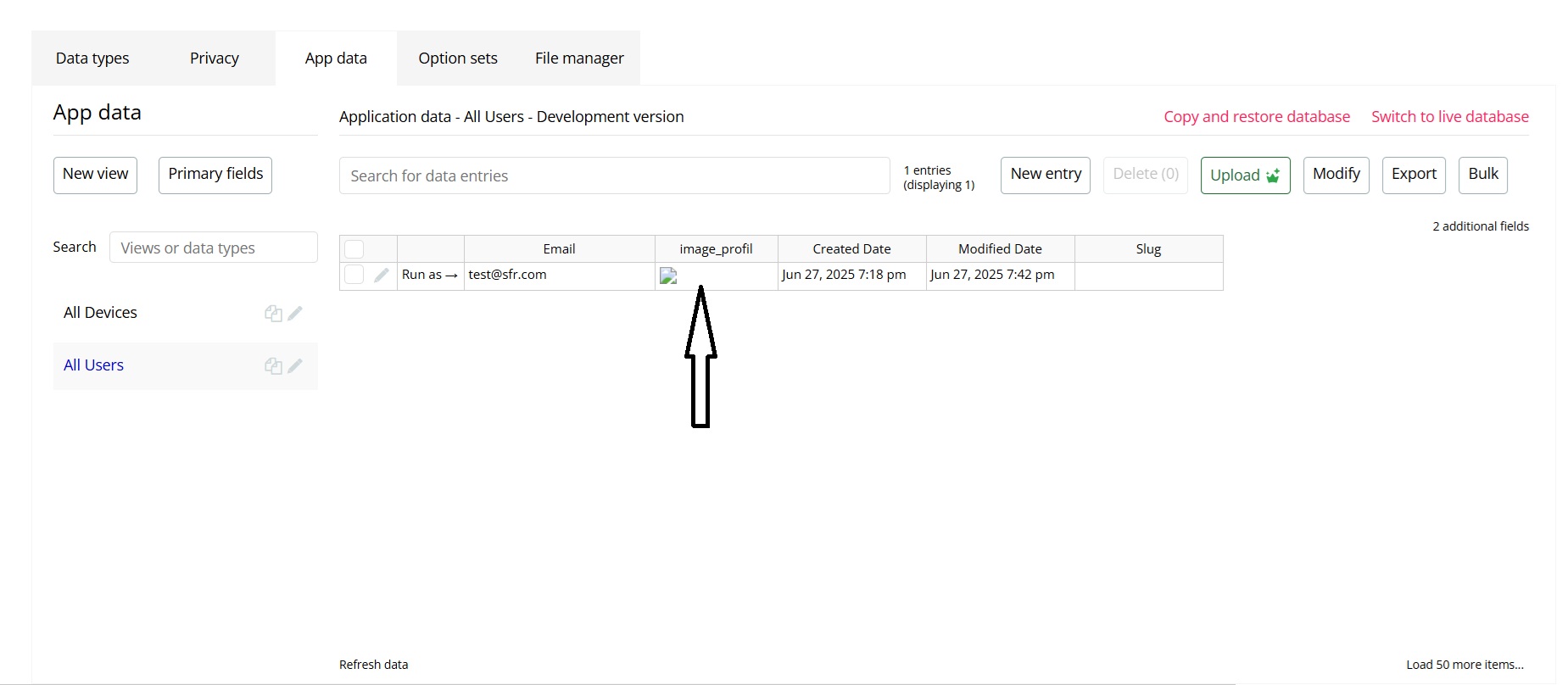Click the Delete (0) button
Screen dimensions: 1568x685
point(1146,175)
